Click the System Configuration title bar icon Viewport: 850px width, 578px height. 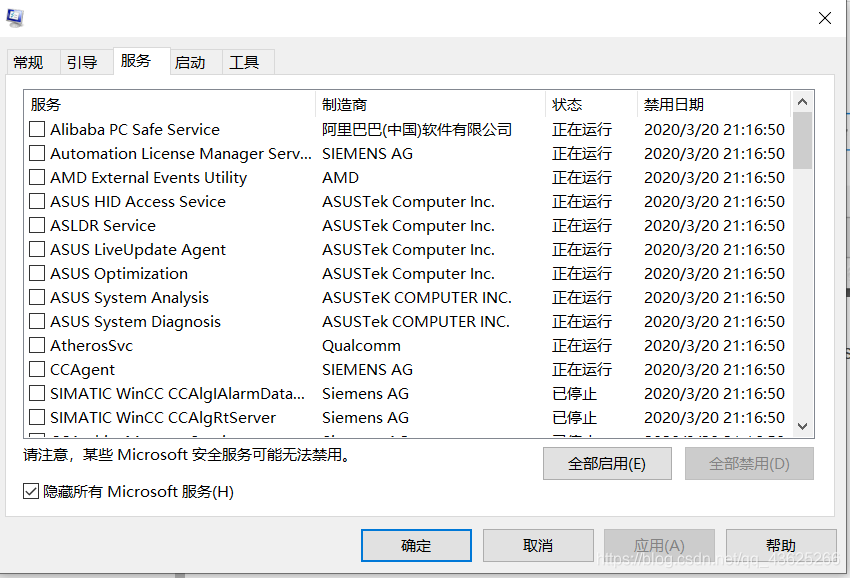15,17
